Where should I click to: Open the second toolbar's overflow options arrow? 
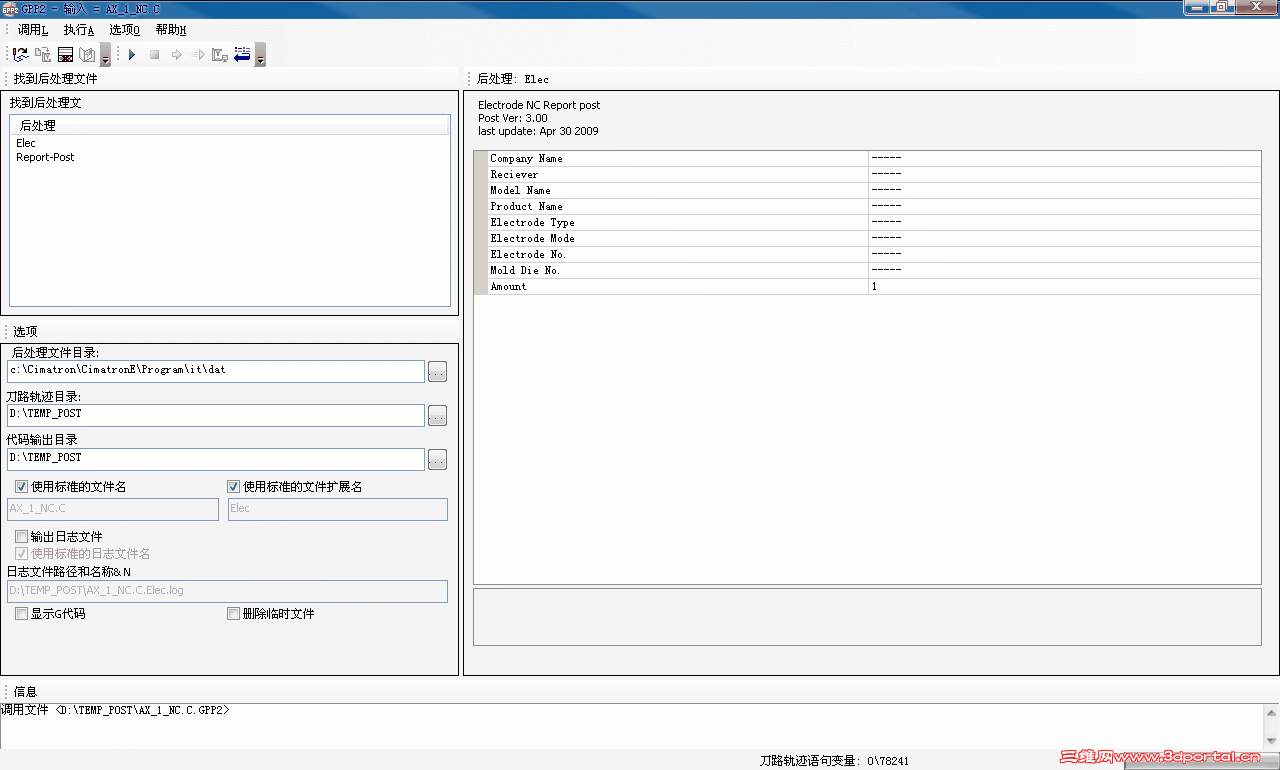(260, 55)
